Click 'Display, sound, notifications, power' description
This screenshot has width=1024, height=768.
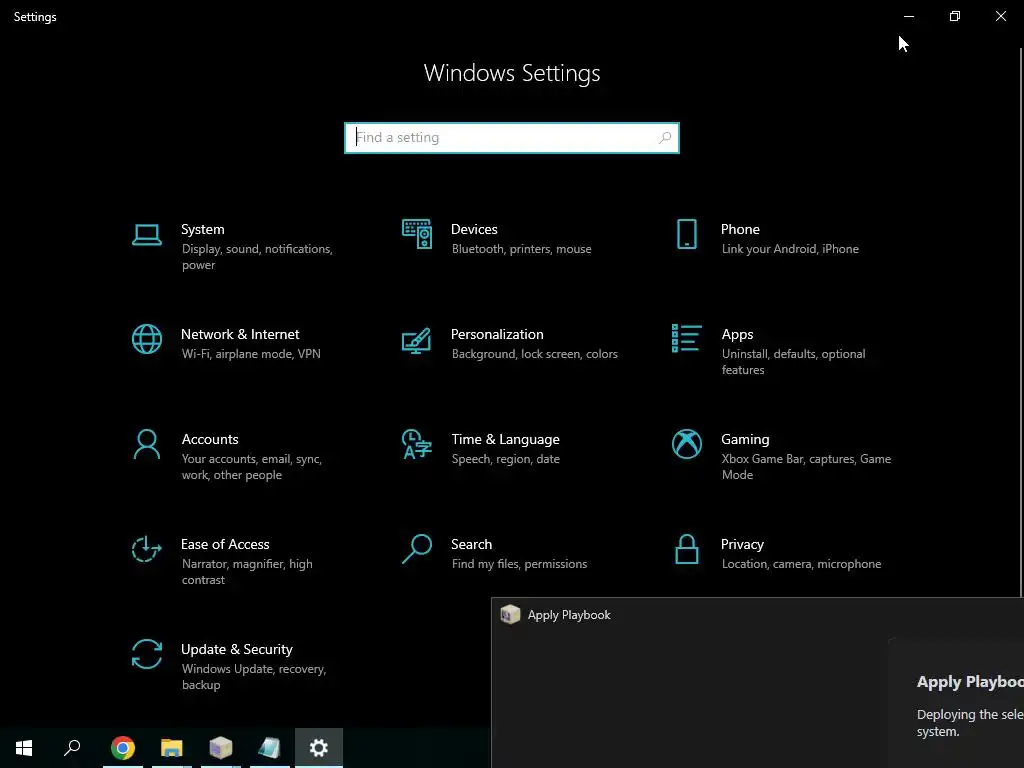(x=257, y=257)
